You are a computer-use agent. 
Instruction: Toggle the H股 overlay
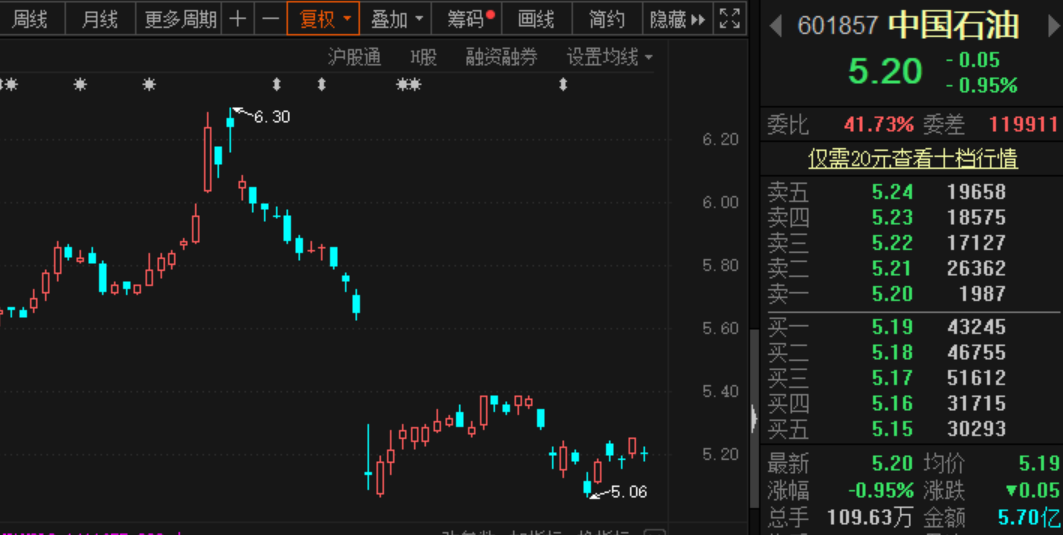(423, 58)
